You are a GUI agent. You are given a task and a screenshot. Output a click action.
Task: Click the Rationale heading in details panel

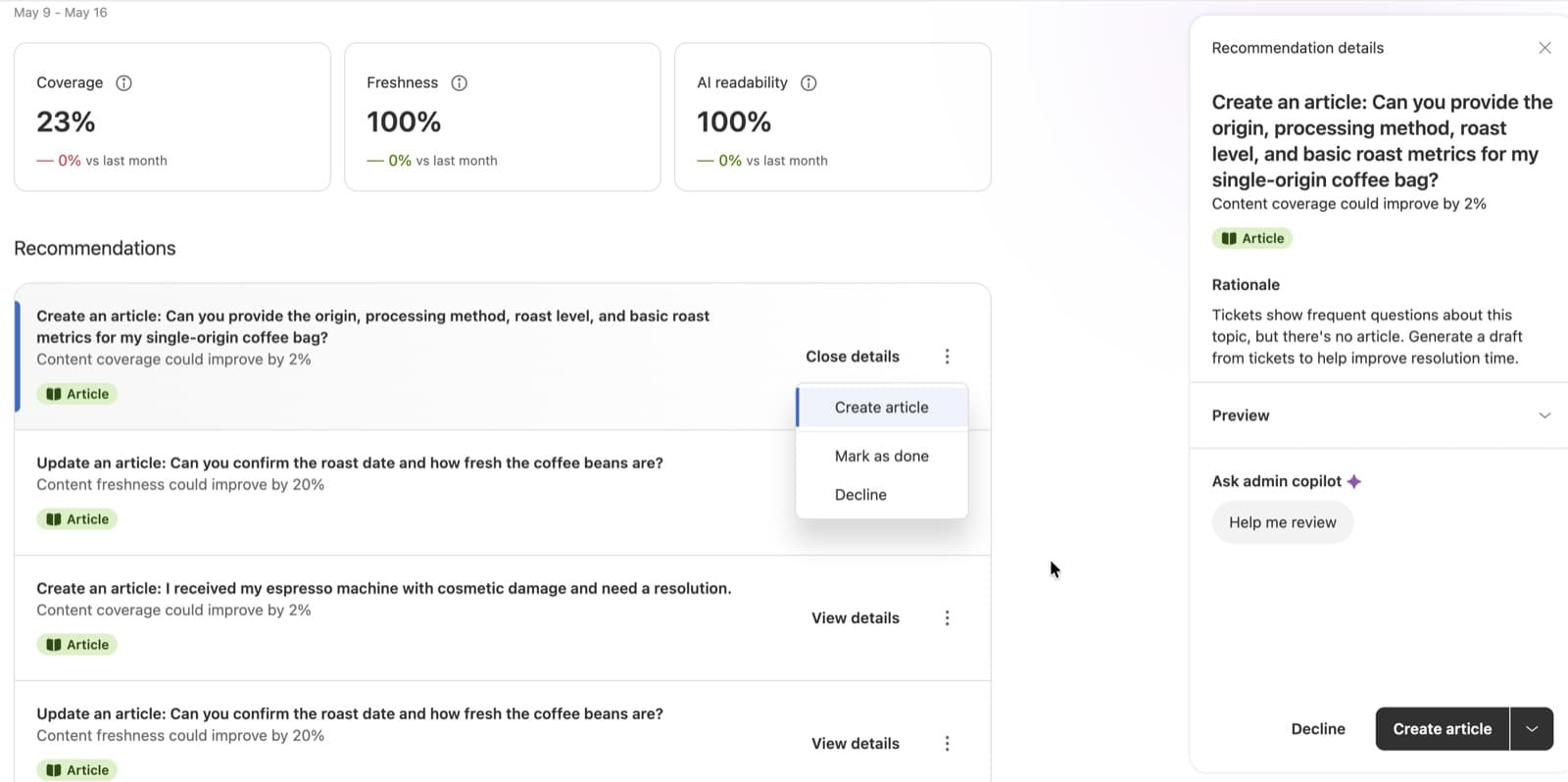[x=1246, y=285]
